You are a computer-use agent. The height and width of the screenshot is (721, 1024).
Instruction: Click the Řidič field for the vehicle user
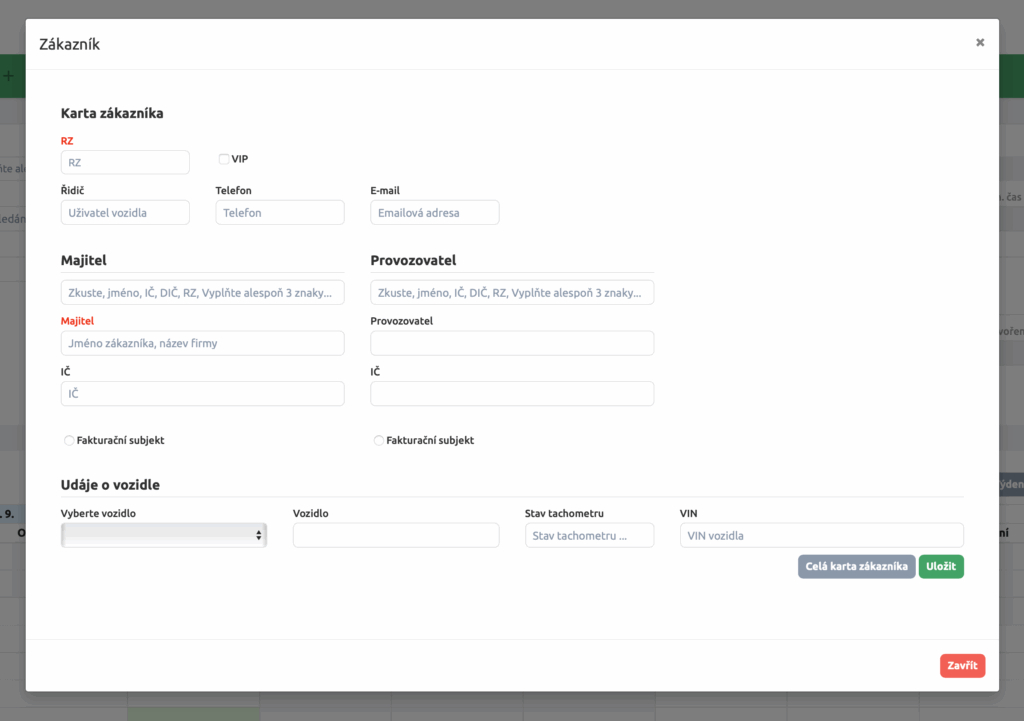pos(125,212)
